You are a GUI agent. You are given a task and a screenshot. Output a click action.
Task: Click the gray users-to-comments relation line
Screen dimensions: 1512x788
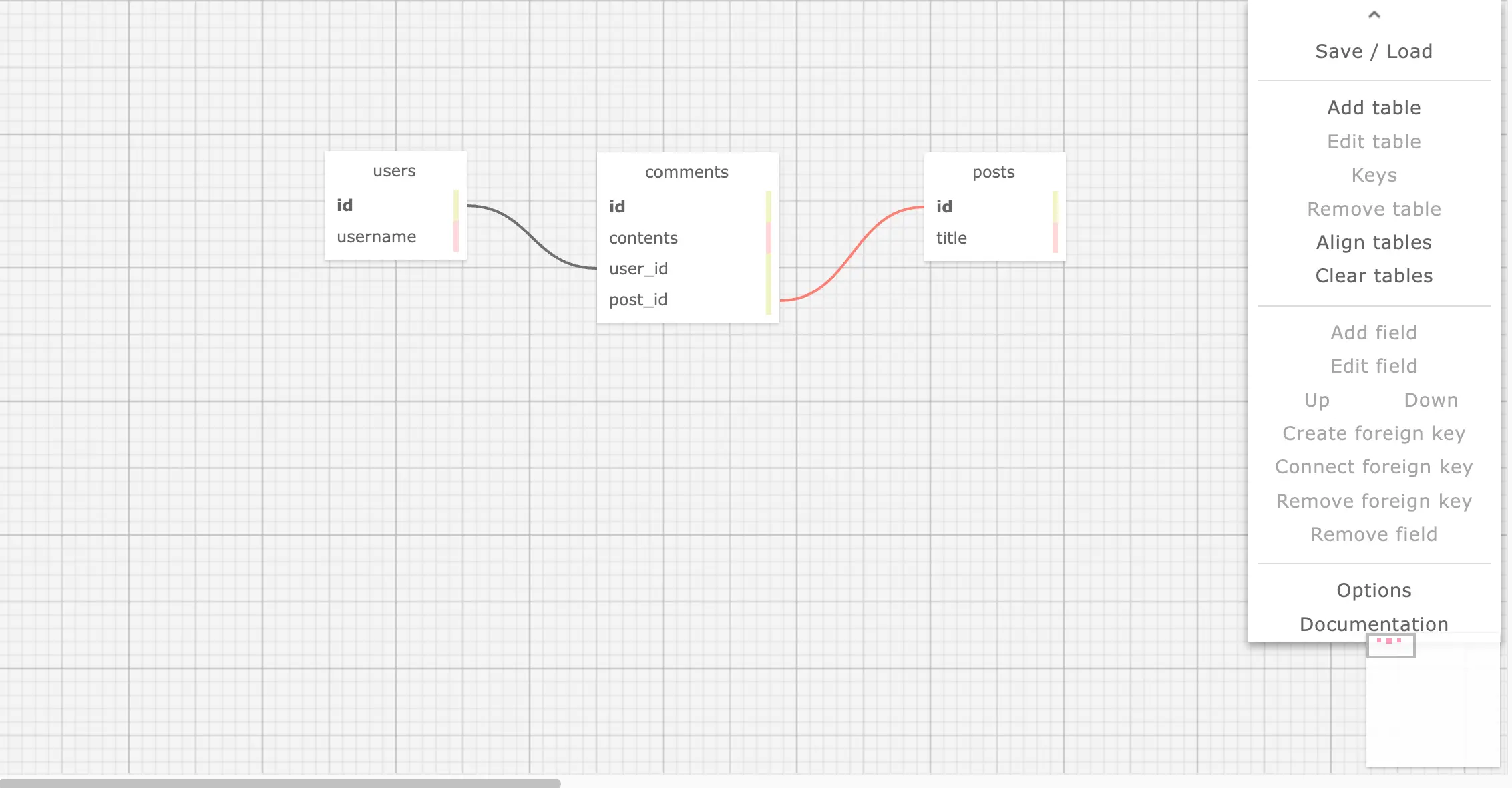pos(531,237)
